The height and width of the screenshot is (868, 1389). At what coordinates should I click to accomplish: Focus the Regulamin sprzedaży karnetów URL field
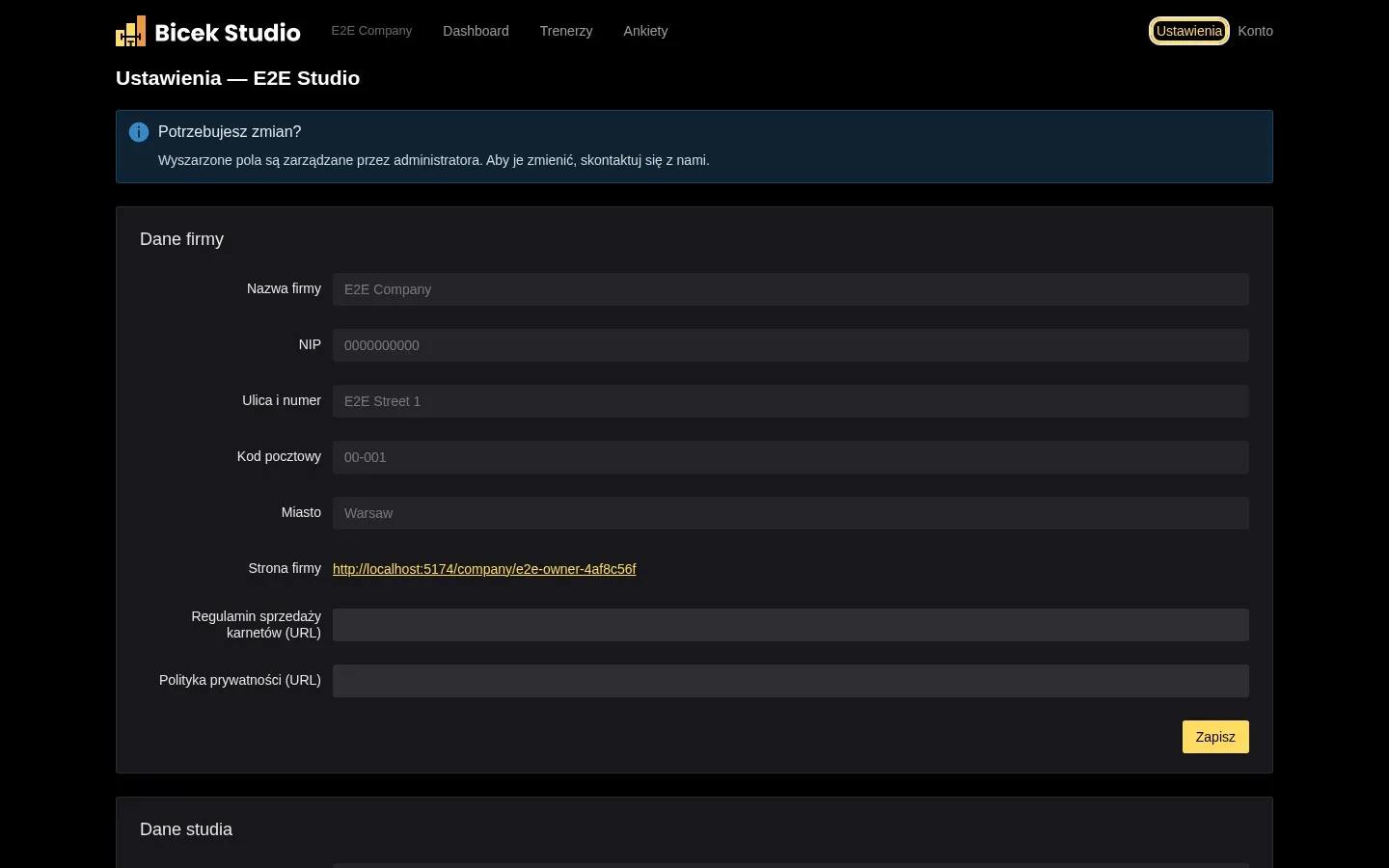[x=791, y=625]
